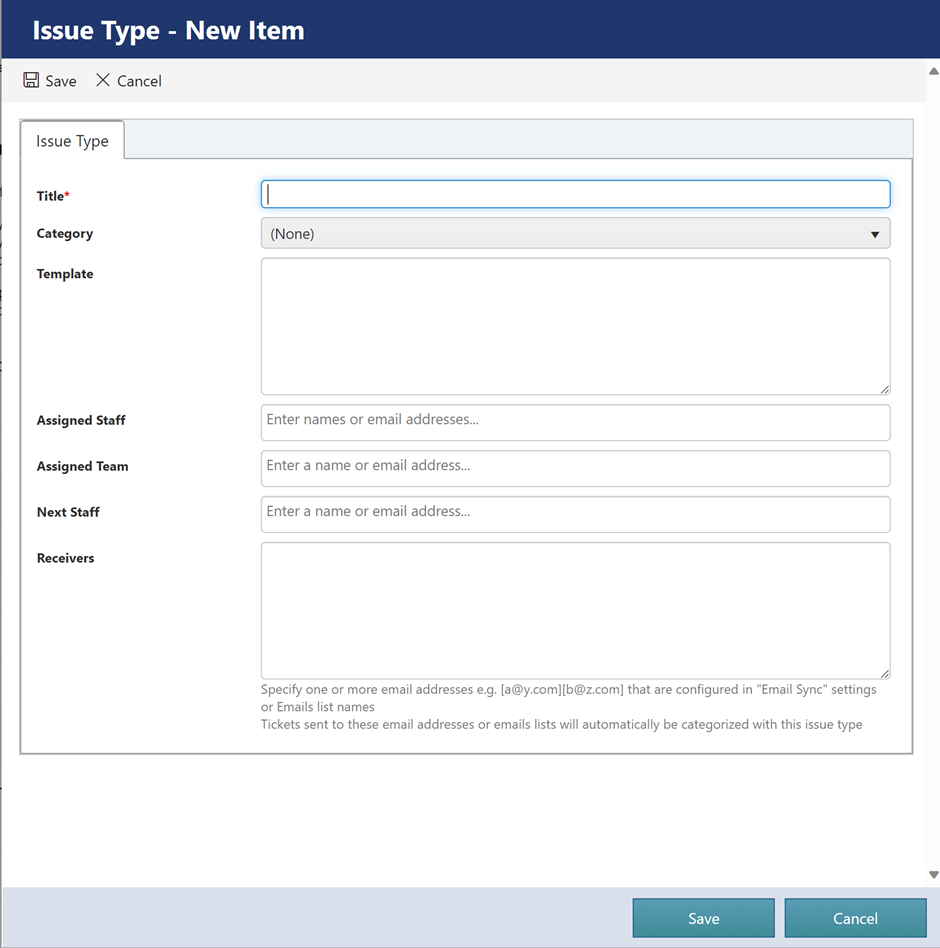
Task: Click inside the Receivers text area
Action: point(575,610)
